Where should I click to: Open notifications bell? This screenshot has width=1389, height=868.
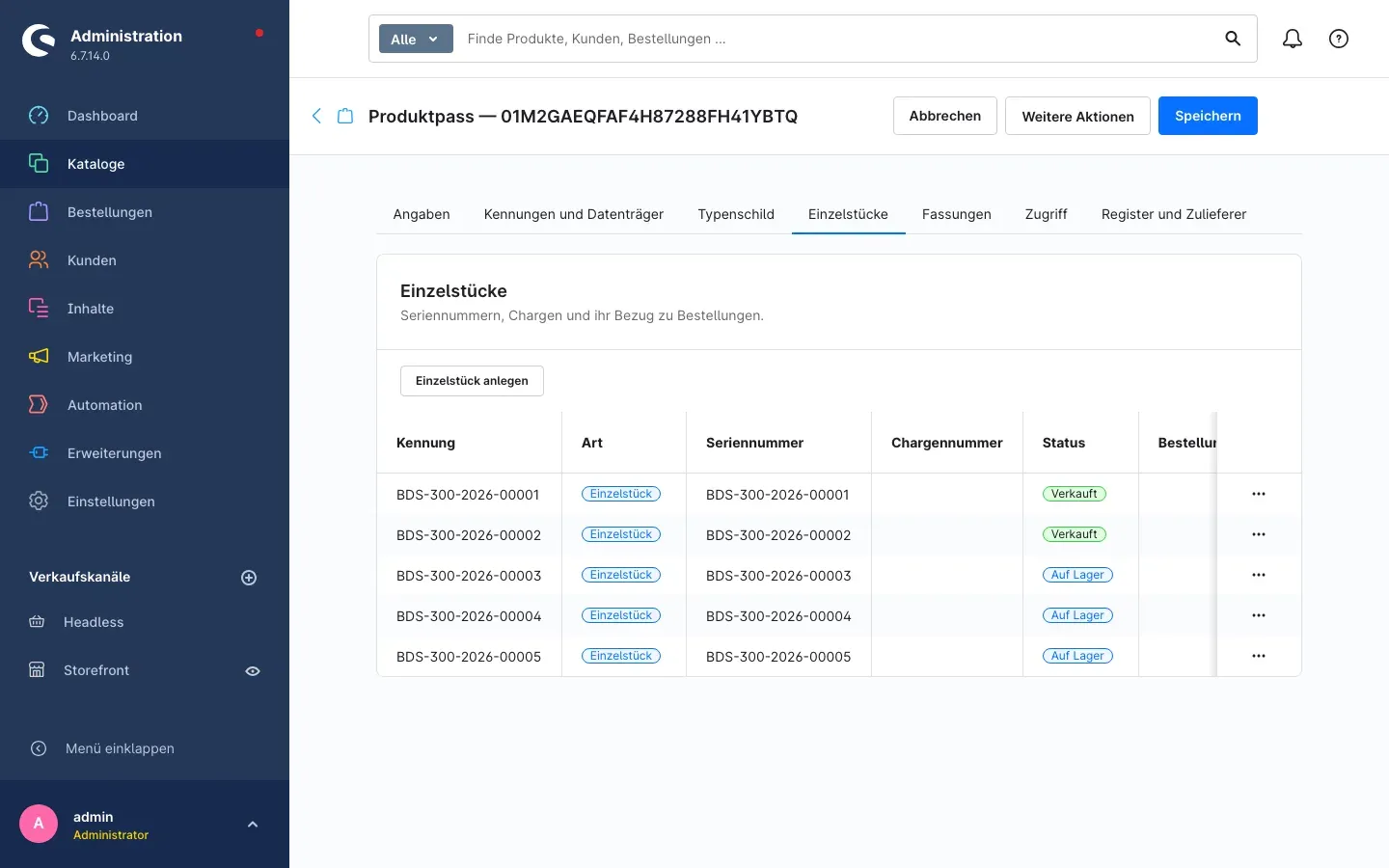[1293, 39]
